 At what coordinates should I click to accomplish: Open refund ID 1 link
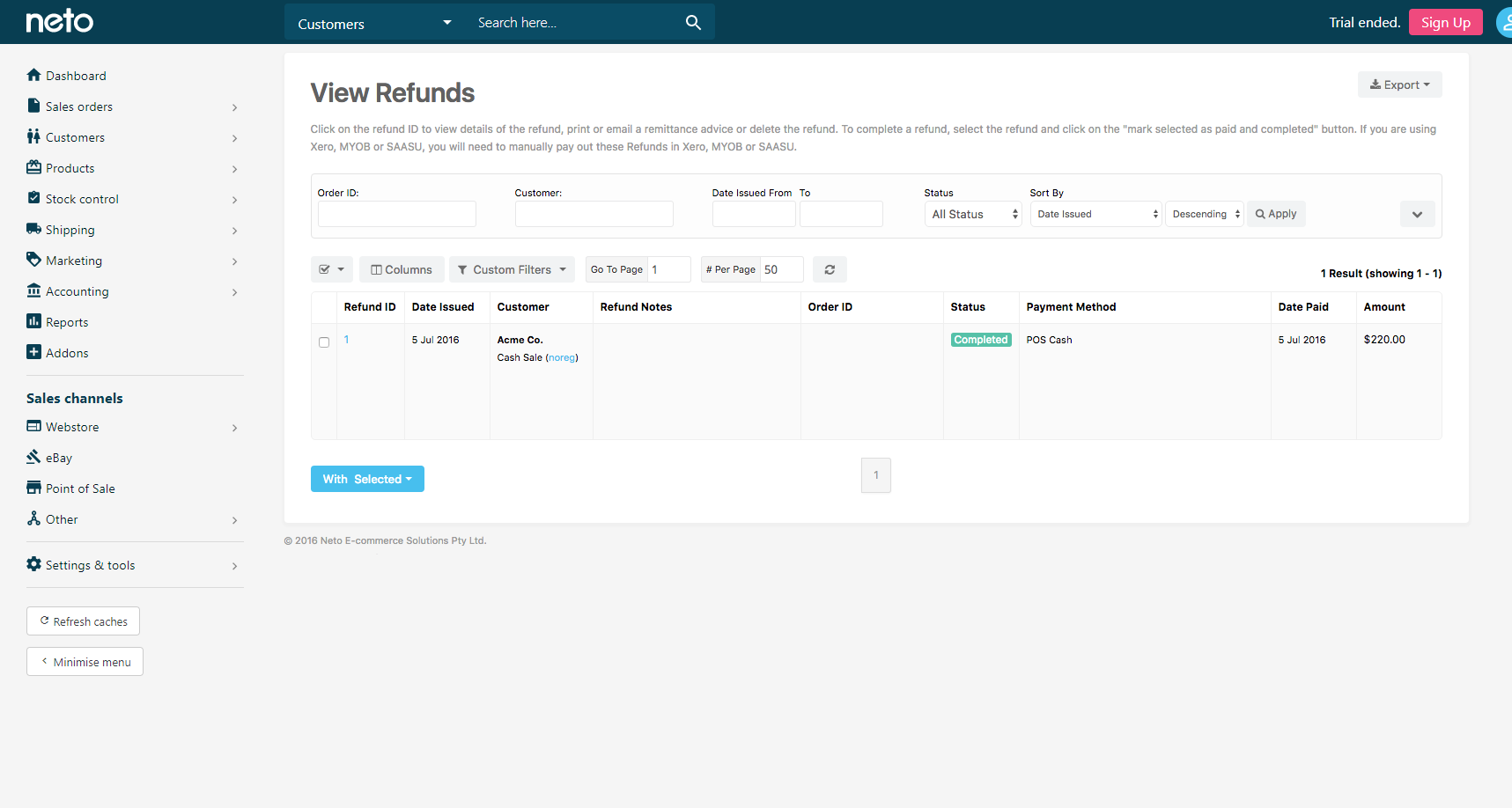click(347, 340)
